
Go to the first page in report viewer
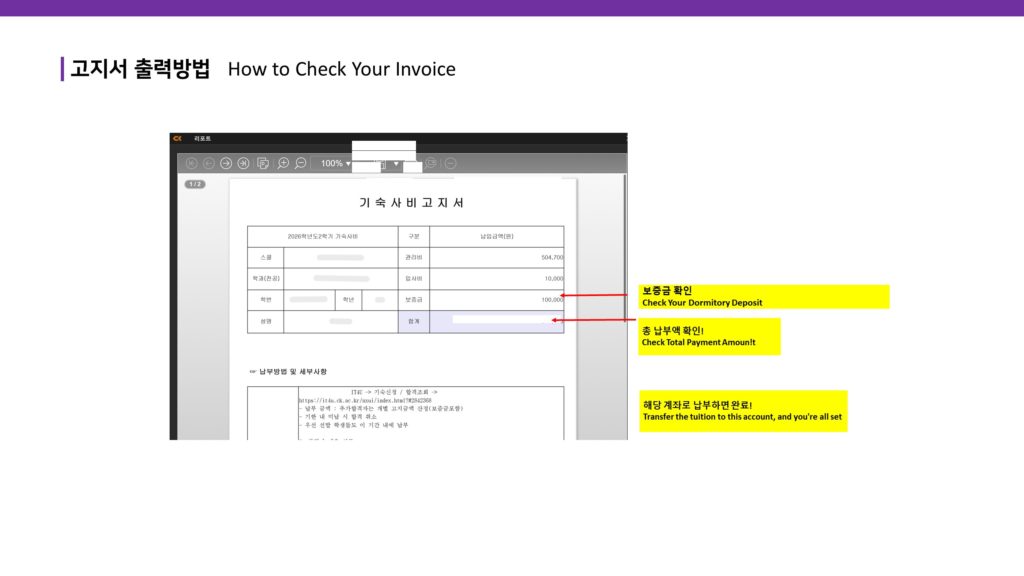191,163
